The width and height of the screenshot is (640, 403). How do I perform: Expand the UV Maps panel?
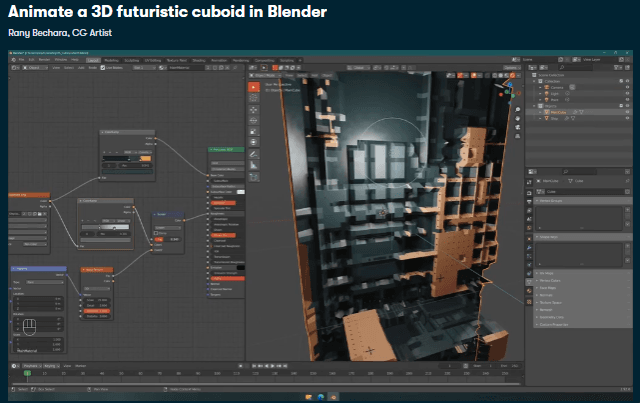click(x=584, y=273)
